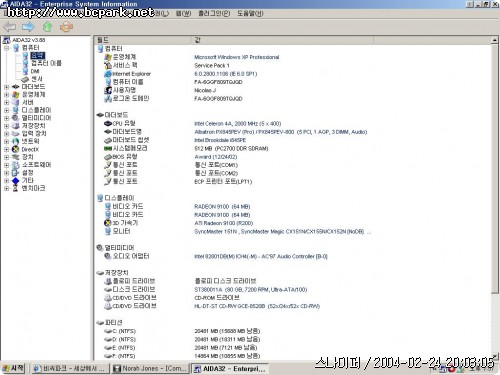Switch to the 비씨파크 browser taskbar button
Screen dimensions: 500x375
click(70, 368)
